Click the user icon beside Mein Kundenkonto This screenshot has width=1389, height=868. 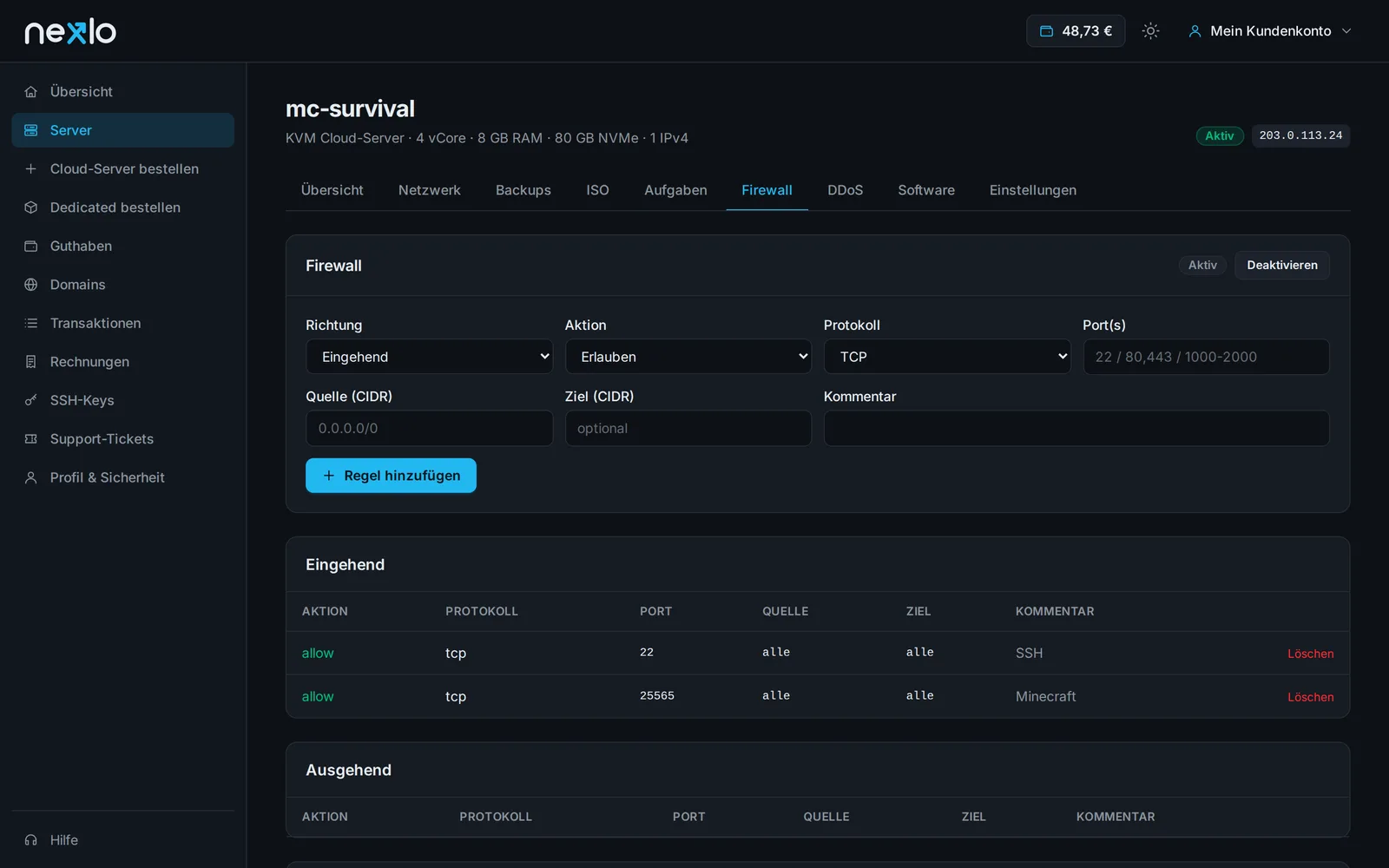coord(1195,31)
